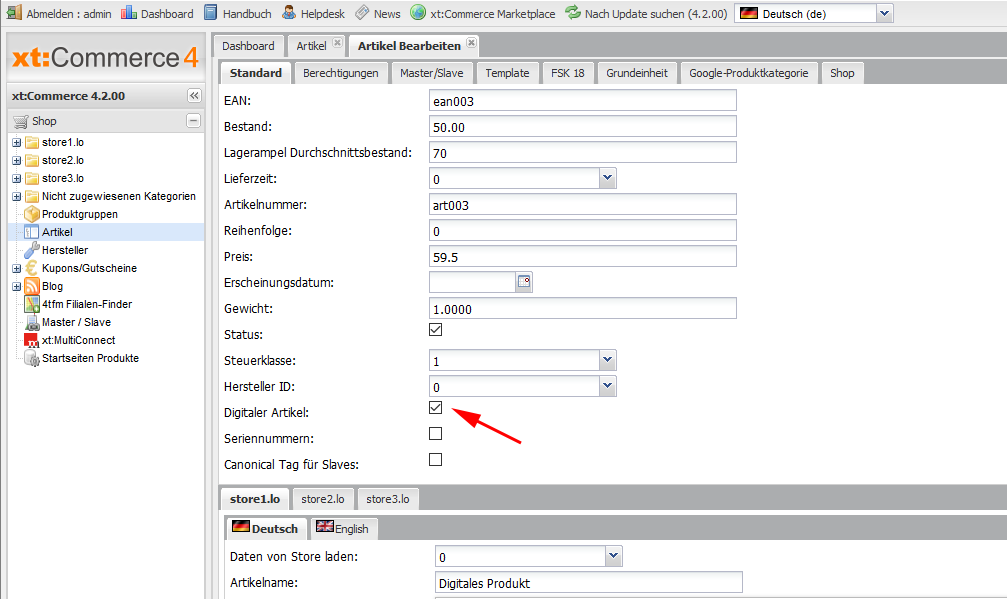This screenshot has width=1007, height=599.
Task: Click Nach Update suchen link
Action: (x=656, y=14)
